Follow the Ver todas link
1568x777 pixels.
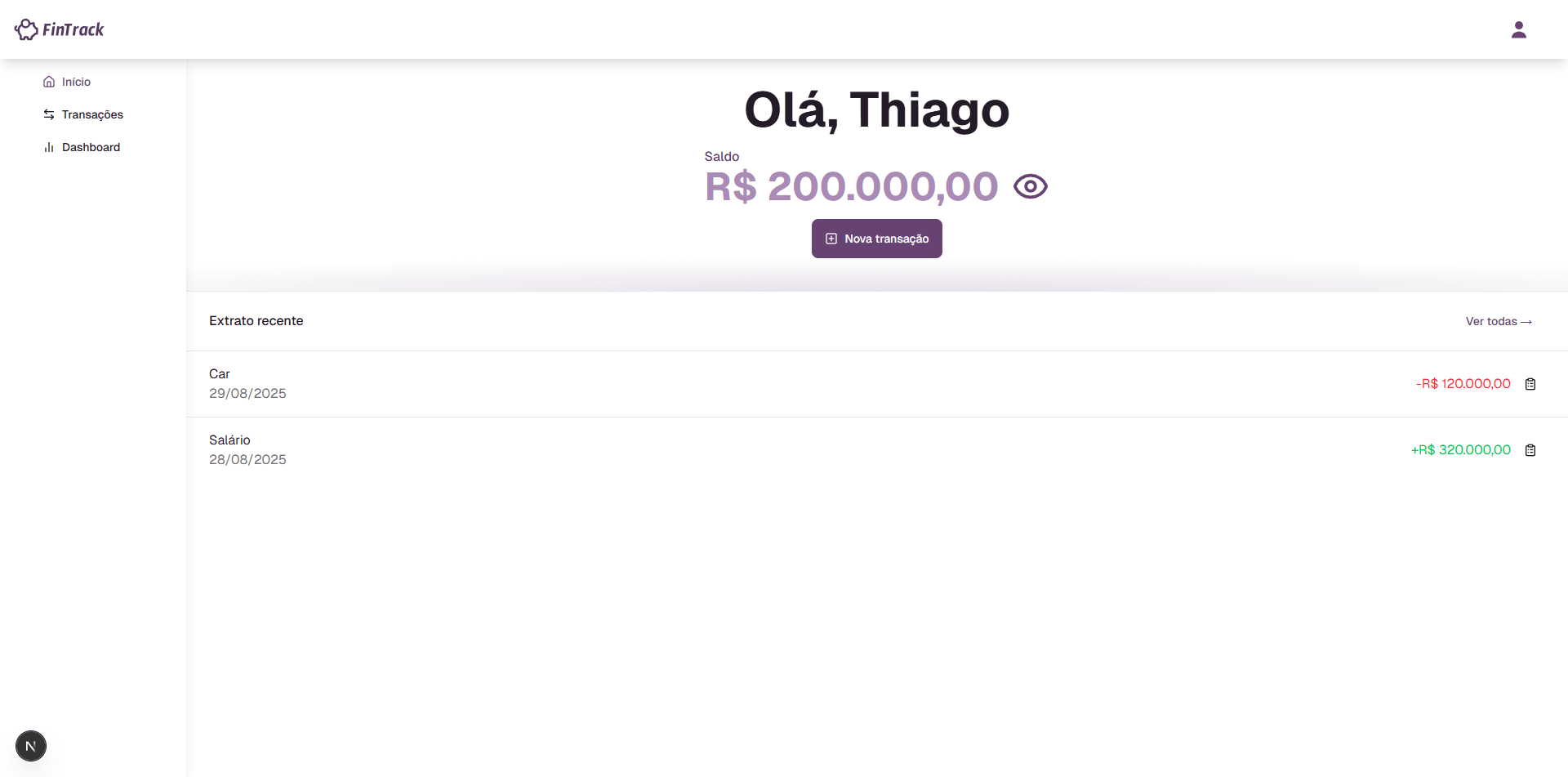[1499, 321]
